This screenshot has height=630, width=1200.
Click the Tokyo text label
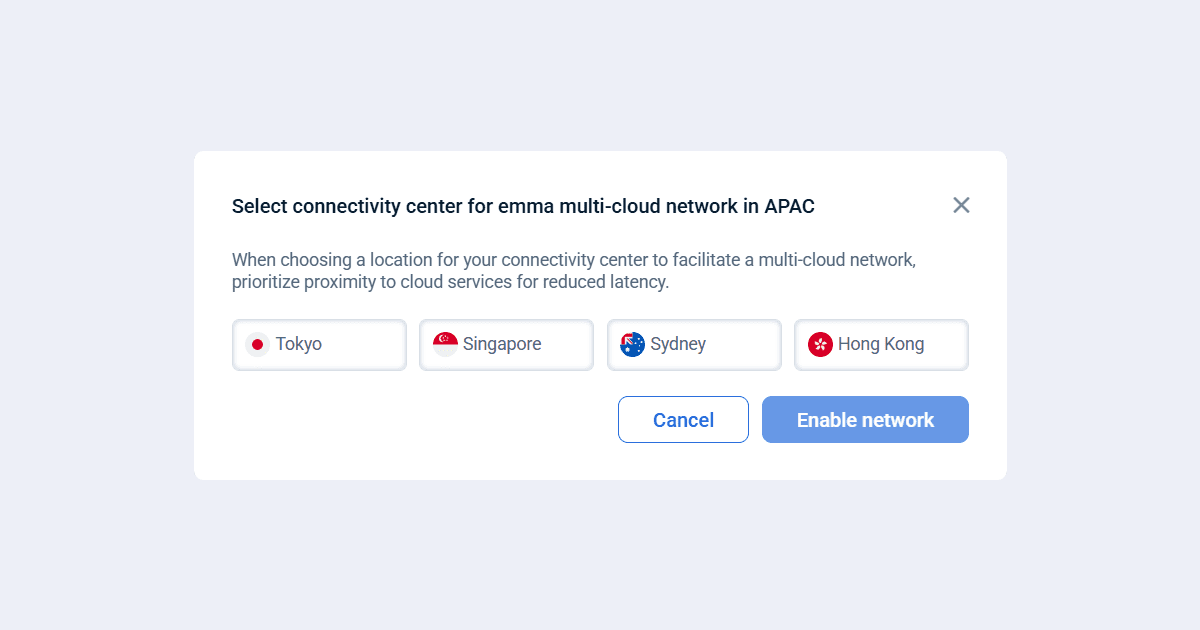point(299,344)
